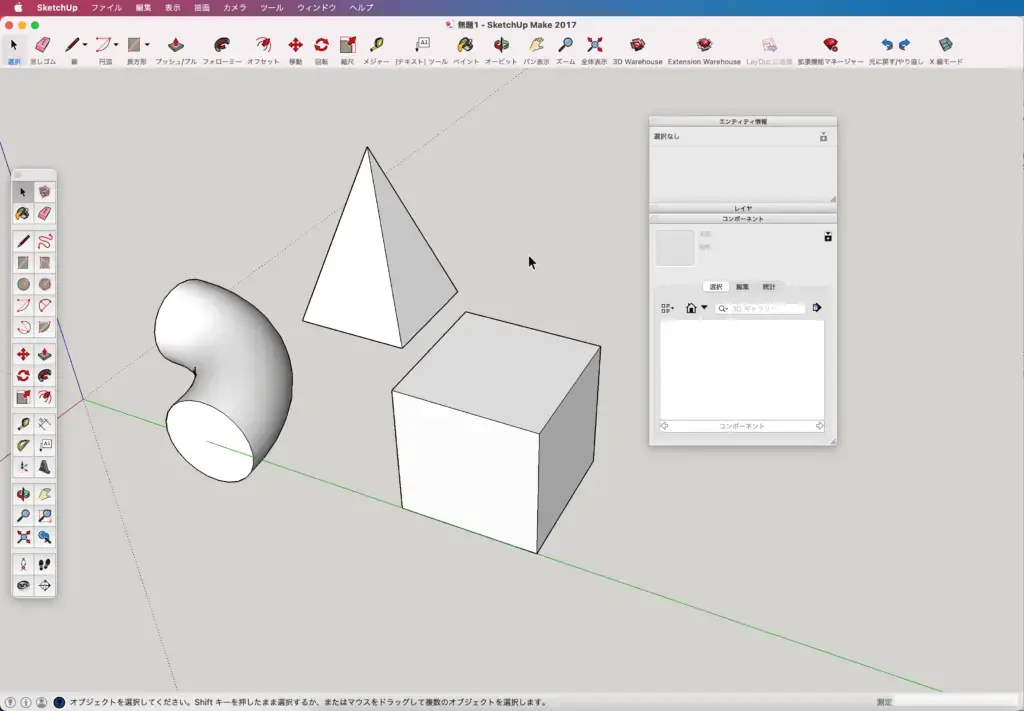Pick the Freehand tool in floating palette
This screenshot has height=711, width=1024.
point(44,242)
